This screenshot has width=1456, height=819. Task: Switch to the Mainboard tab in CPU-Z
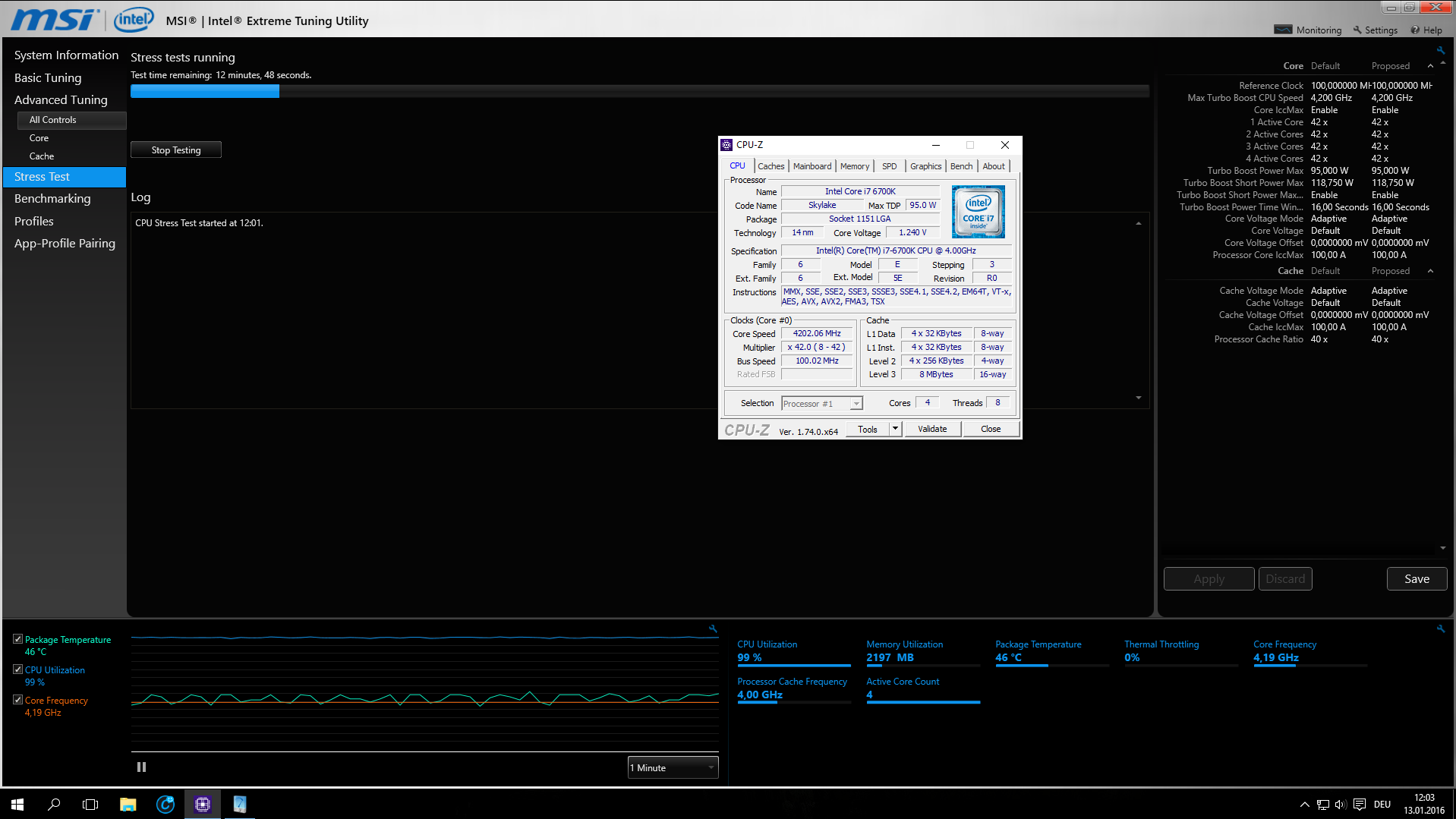pos(812,166)
